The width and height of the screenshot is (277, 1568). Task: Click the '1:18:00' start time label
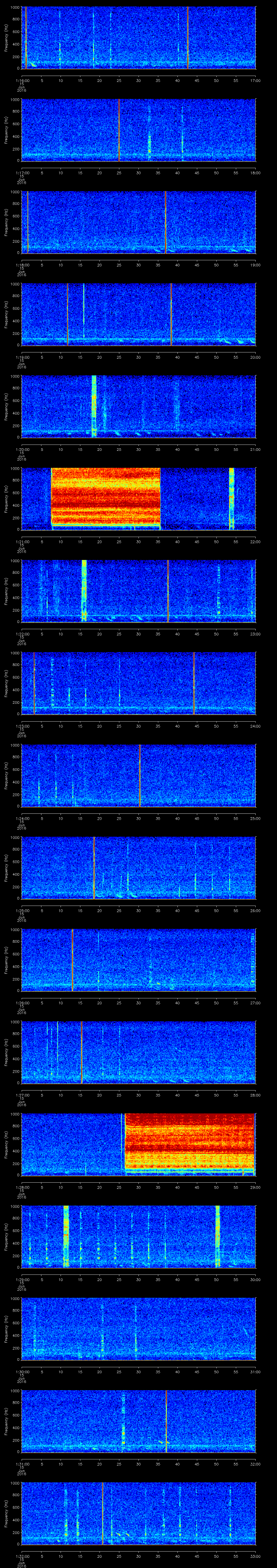pyautogui.click(x=22, y=265)
